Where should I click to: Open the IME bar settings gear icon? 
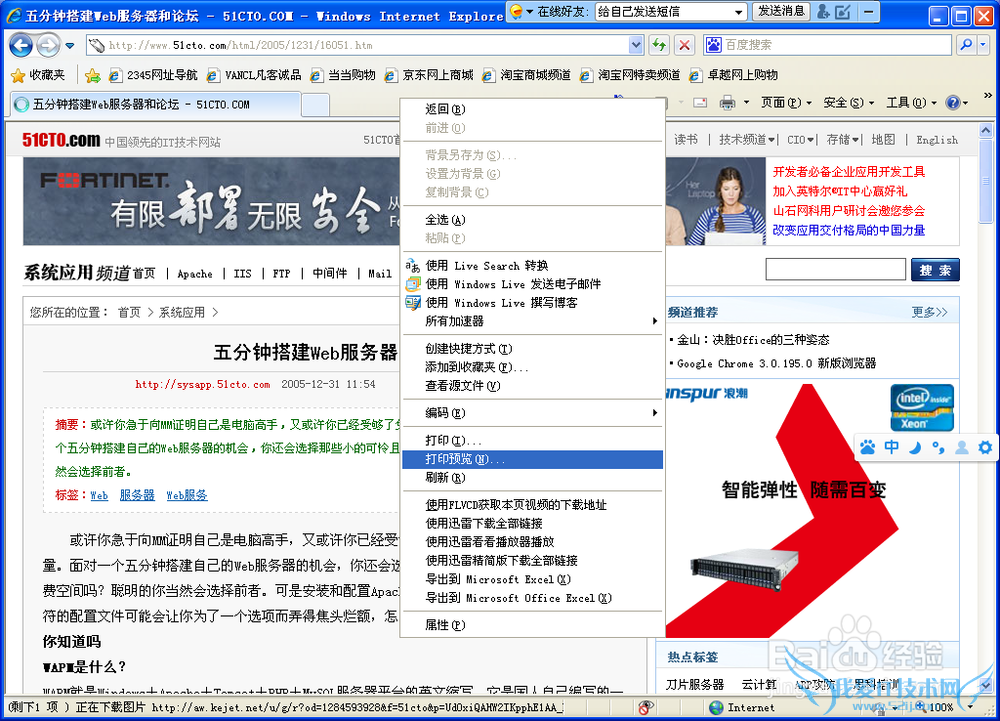tap(985, 447)
